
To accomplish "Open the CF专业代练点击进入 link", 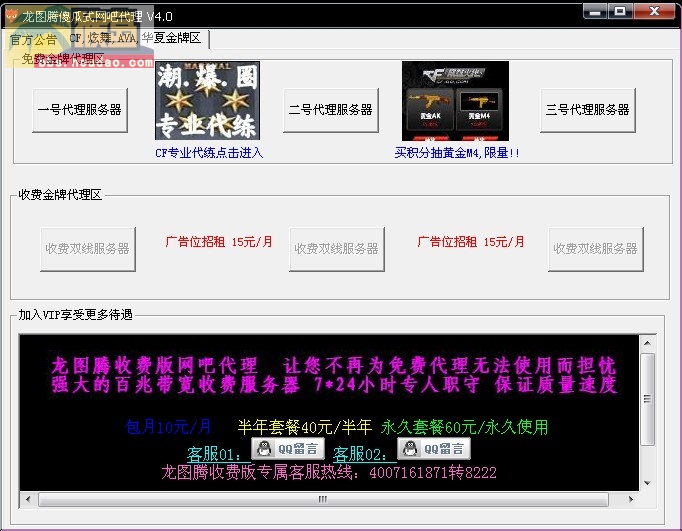I will coord(209,153).
